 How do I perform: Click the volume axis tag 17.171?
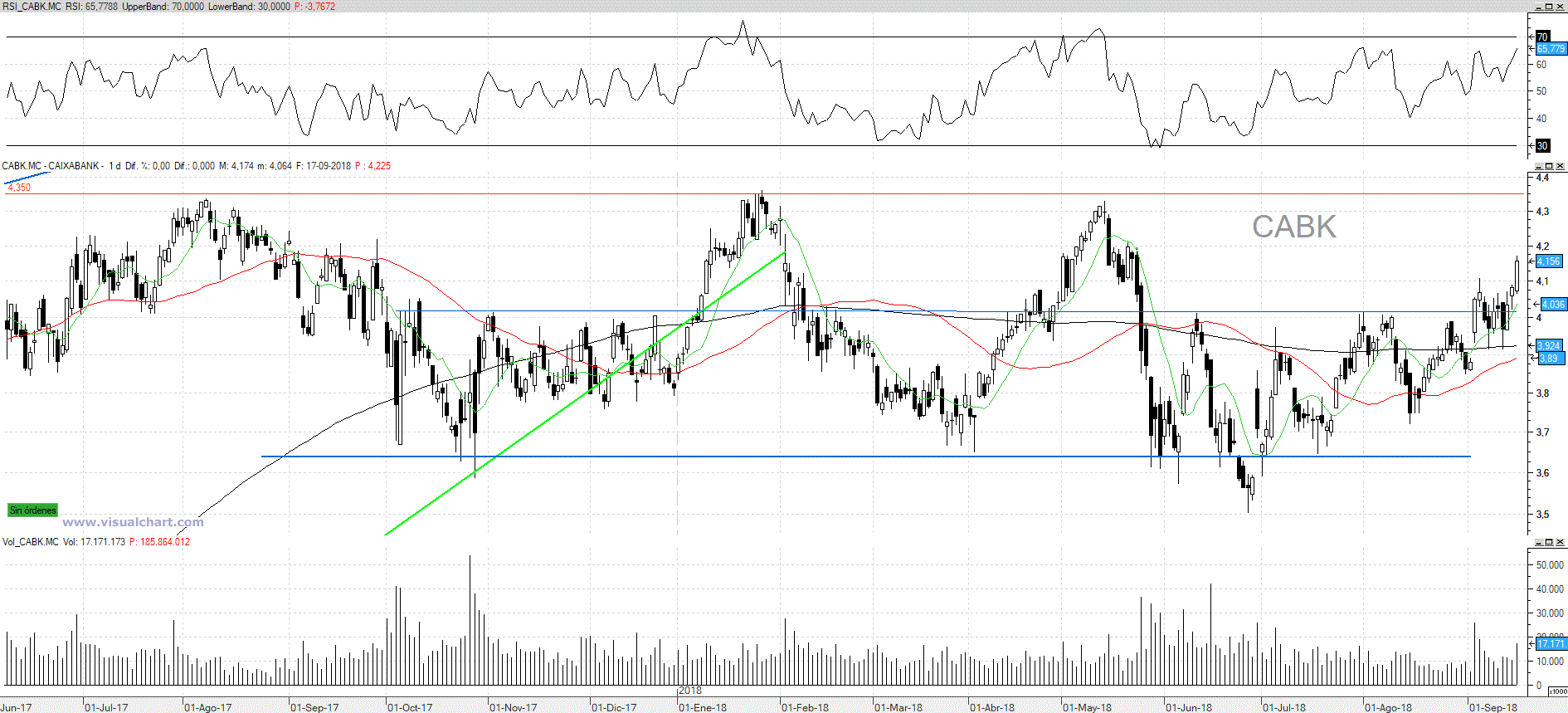click(1551, 644)
